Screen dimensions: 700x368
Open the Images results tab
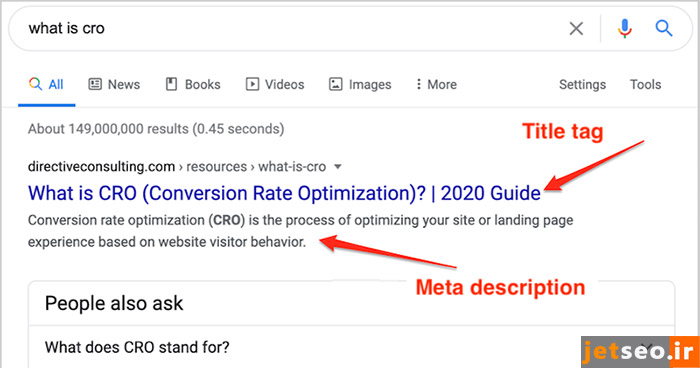[x=360, y=84]
